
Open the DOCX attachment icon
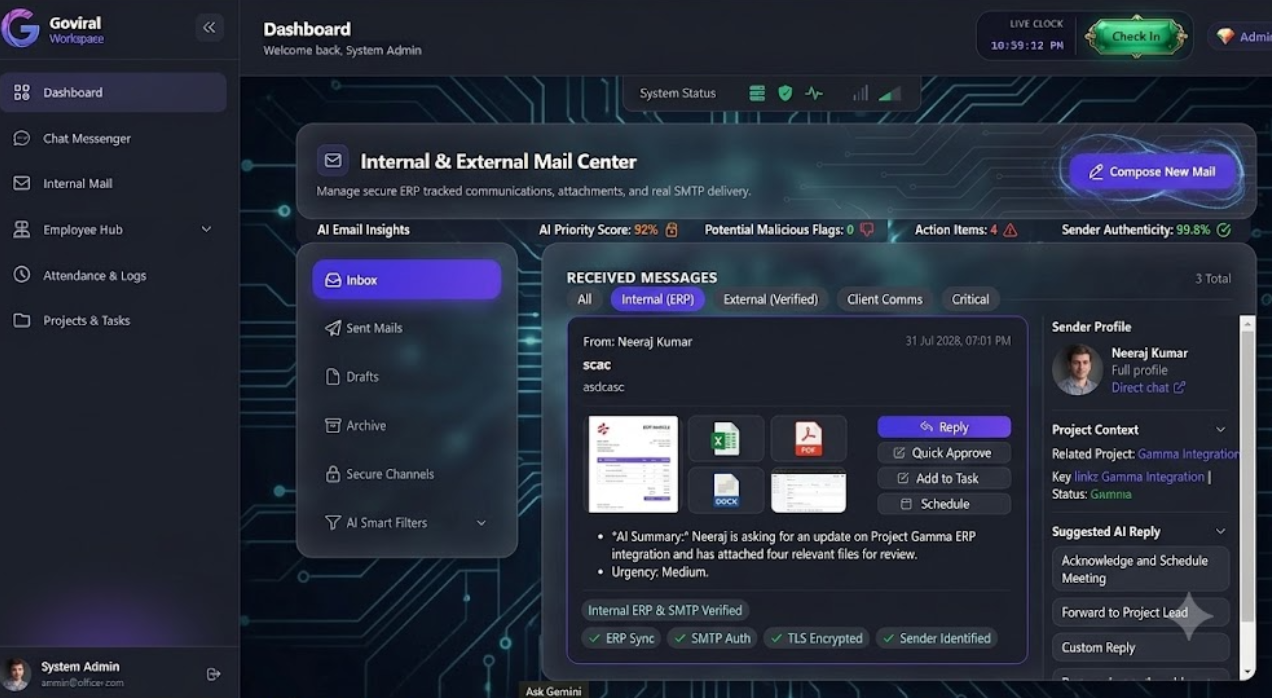pos(725,490)
